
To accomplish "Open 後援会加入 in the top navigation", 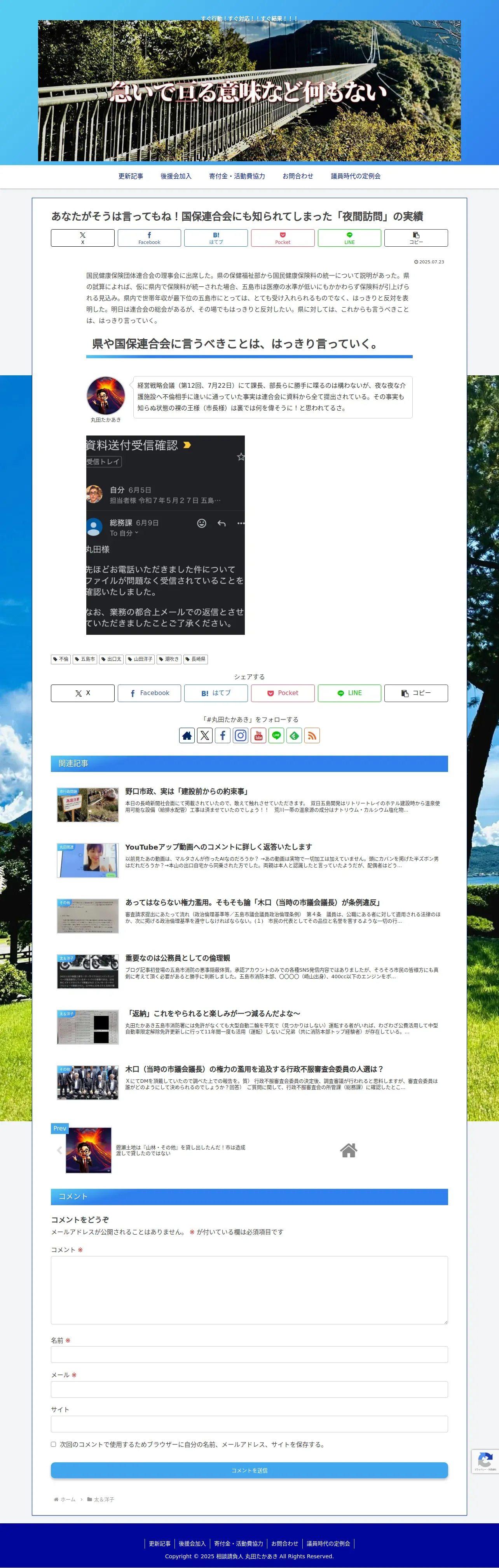I will tap(176, 176).
